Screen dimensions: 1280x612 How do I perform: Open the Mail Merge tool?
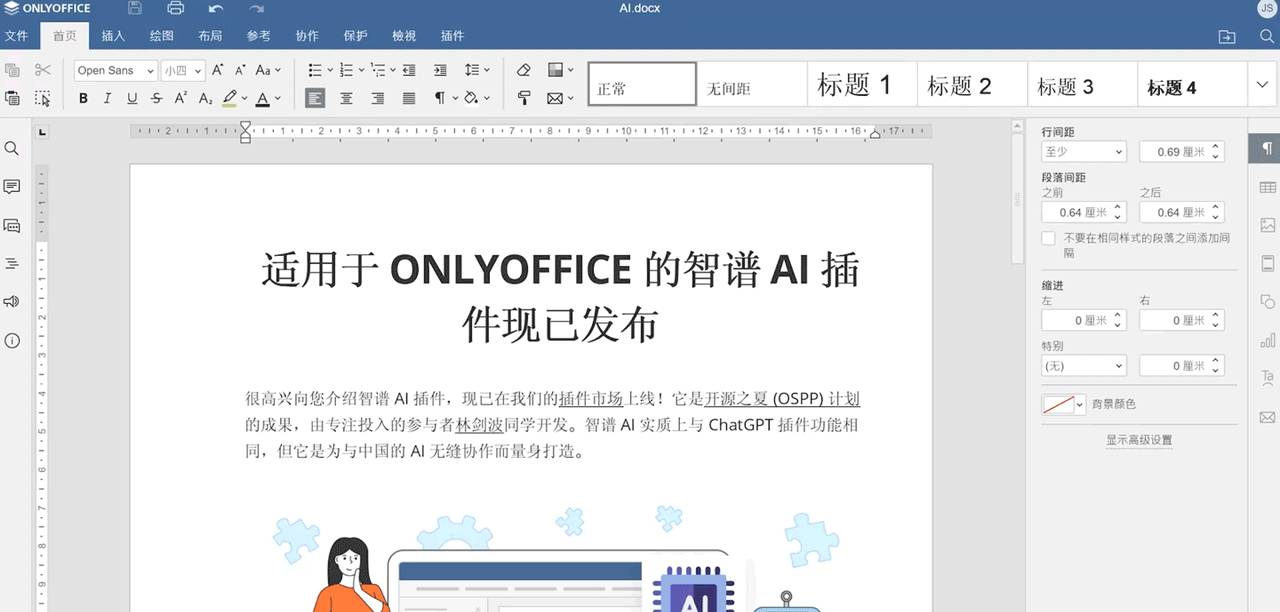(556, 98)
